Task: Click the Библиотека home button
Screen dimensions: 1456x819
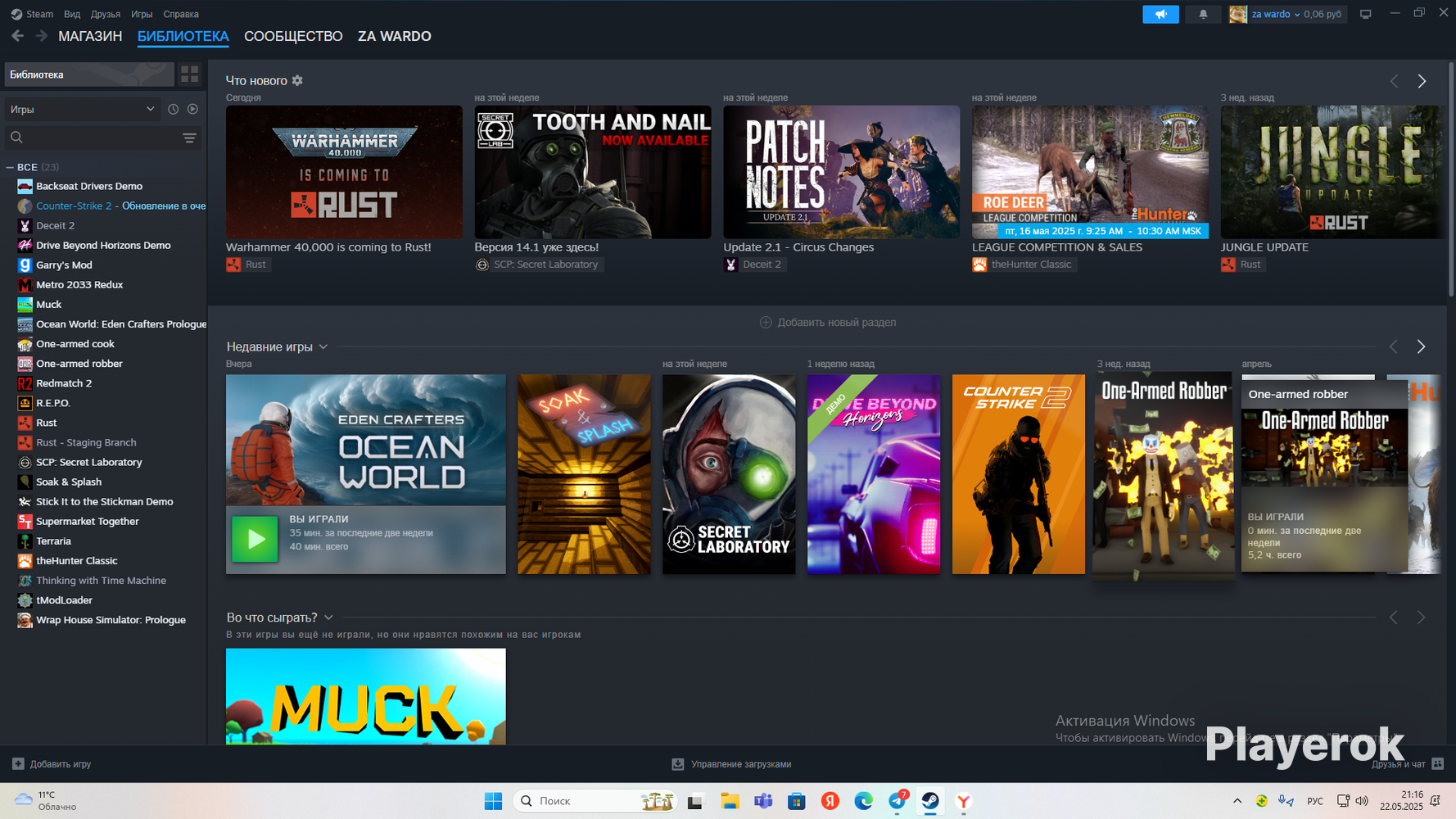Action: [x=89, y=75]
